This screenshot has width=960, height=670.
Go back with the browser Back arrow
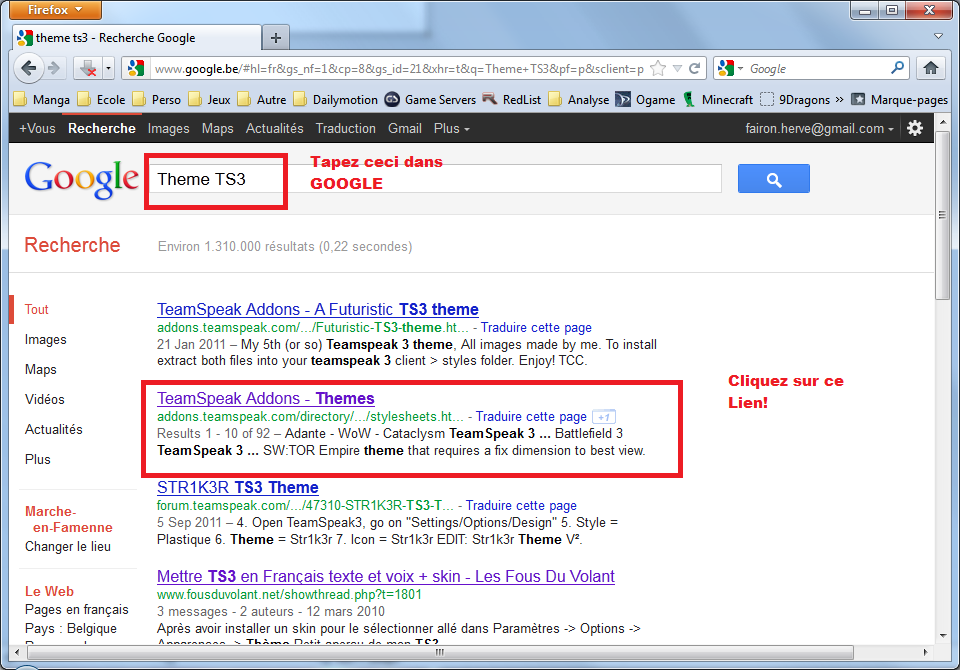click(28, 67)
